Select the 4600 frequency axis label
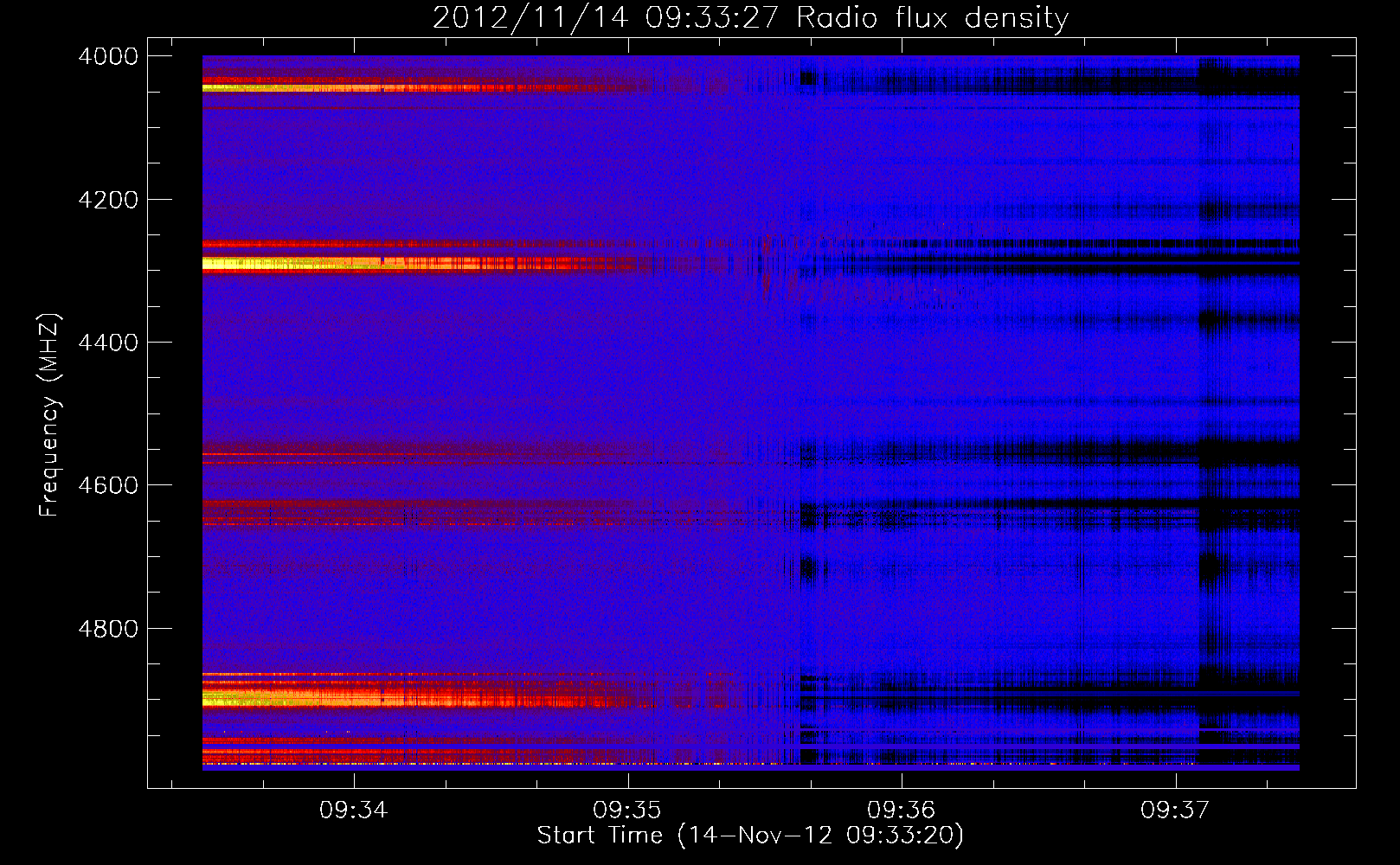Screen dimensions: 1400x865 coord(108,485)
